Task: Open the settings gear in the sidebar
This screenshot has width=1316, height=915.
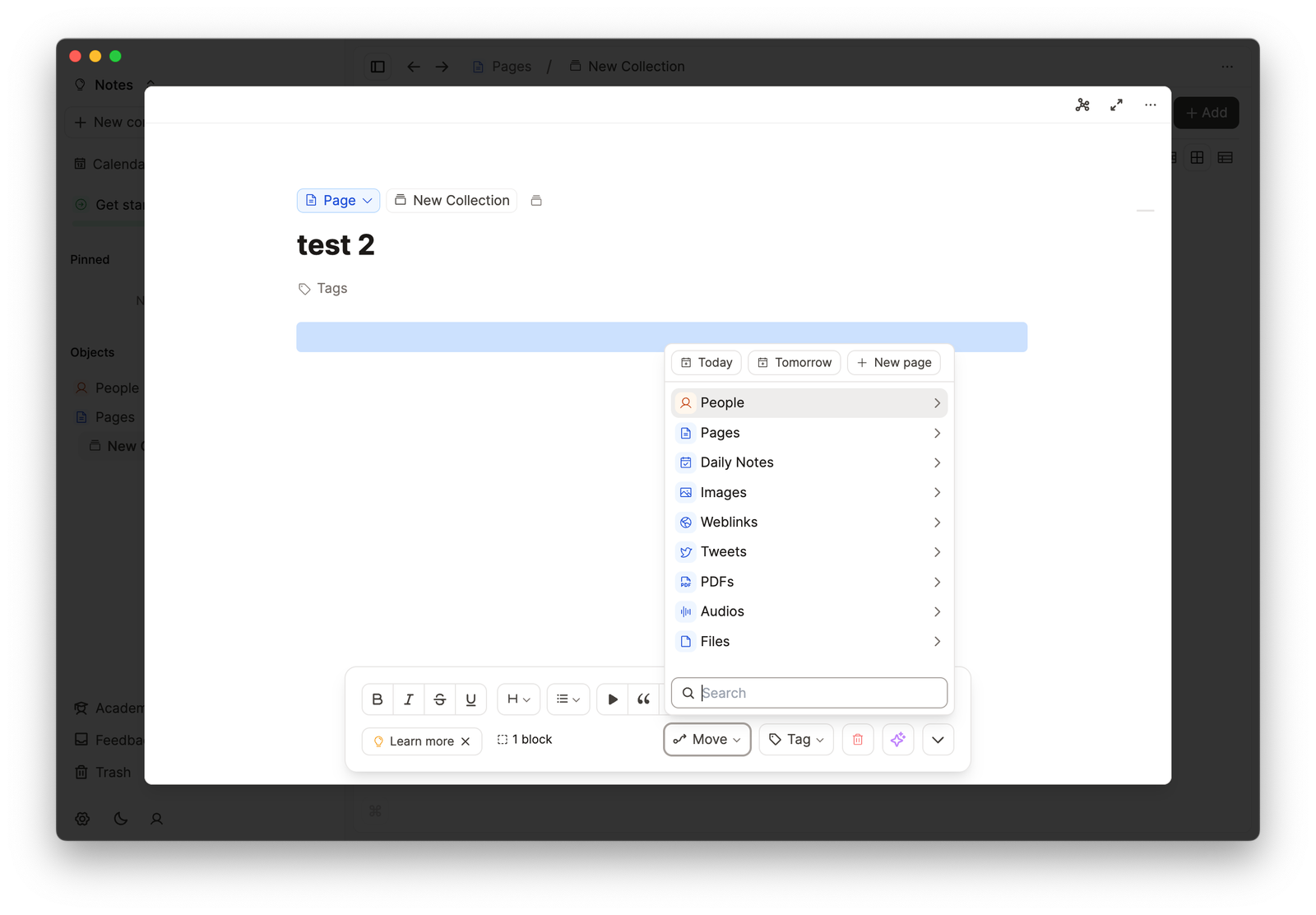Action: click(x=82, y=819)
